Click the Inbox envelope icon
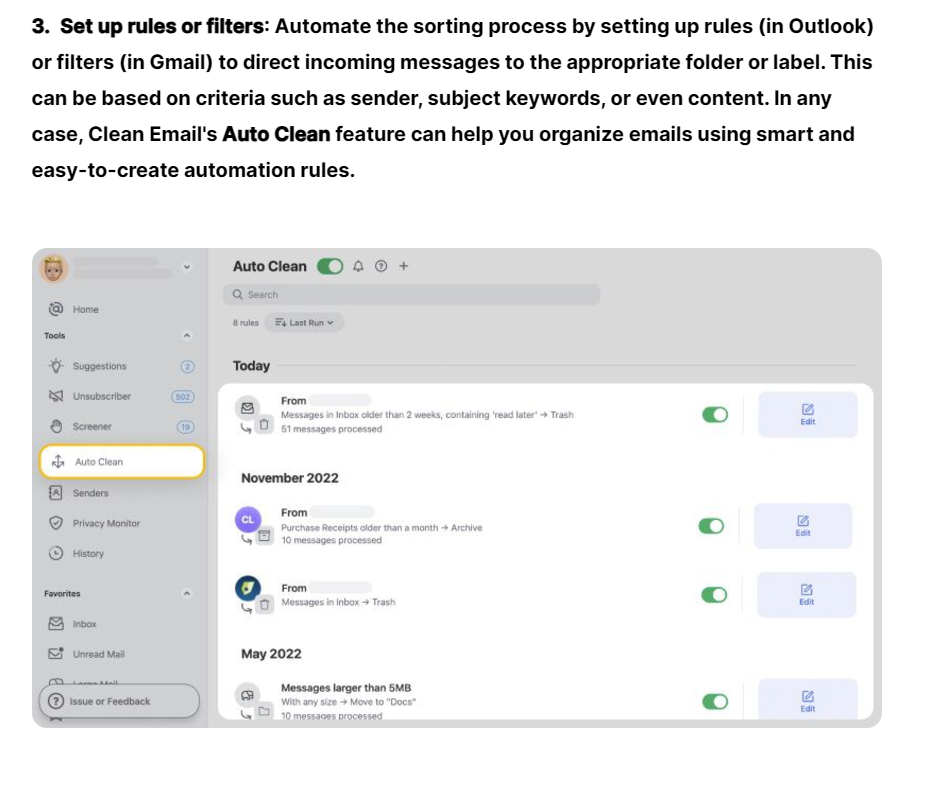Screen dimensions: 938x785 (56, 623)
